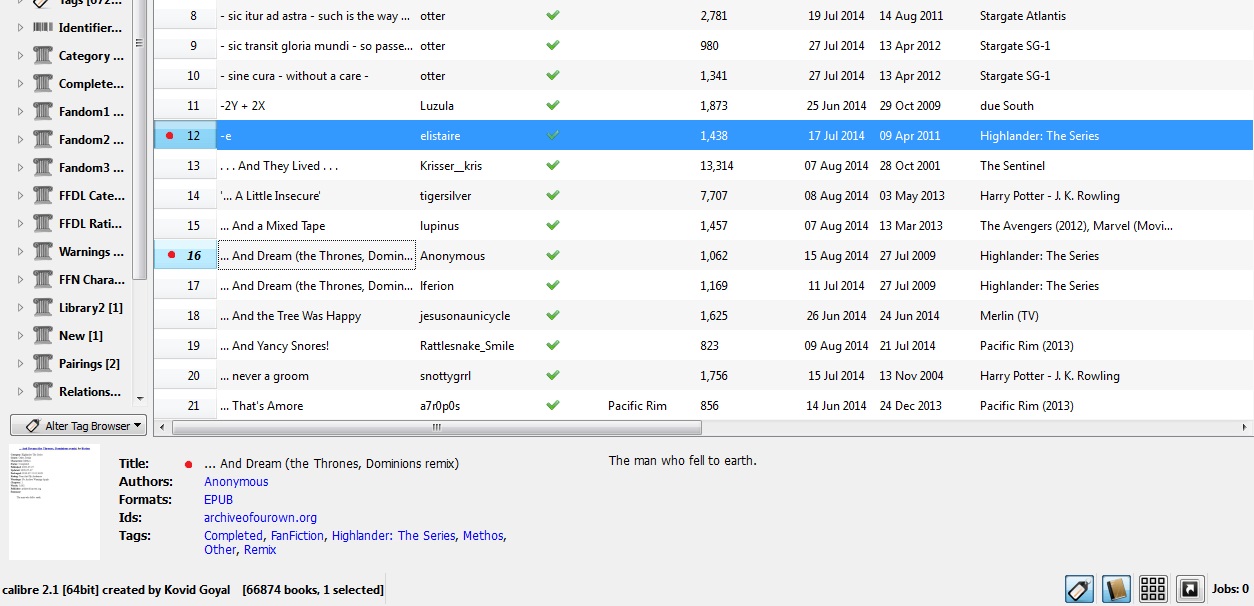The image size is (1254, 606).
Task: Click the green checkmark in the ... That's Amore row
Action: [x=553, y=406]
